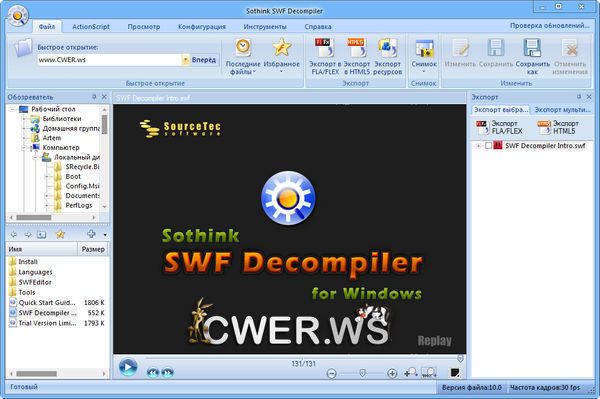Screen dimensions: 600x399
Task: Open the ActionScript ribbon tab
Action: click(x=91, y=26)
